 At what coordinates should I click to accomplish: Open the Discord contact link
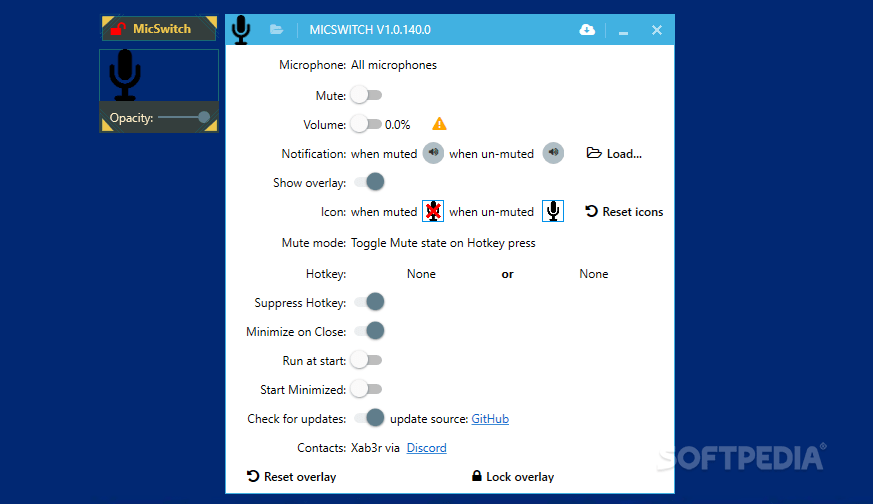point(426,448)
